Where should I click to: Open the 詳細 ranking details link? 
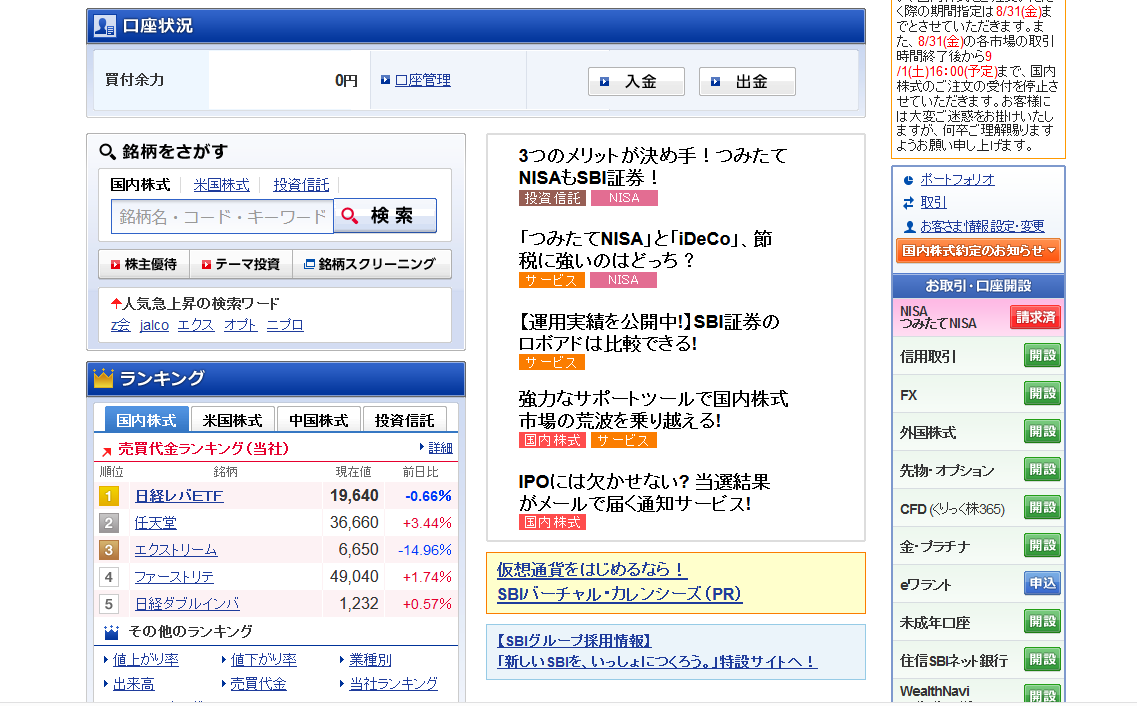(440, 448)
